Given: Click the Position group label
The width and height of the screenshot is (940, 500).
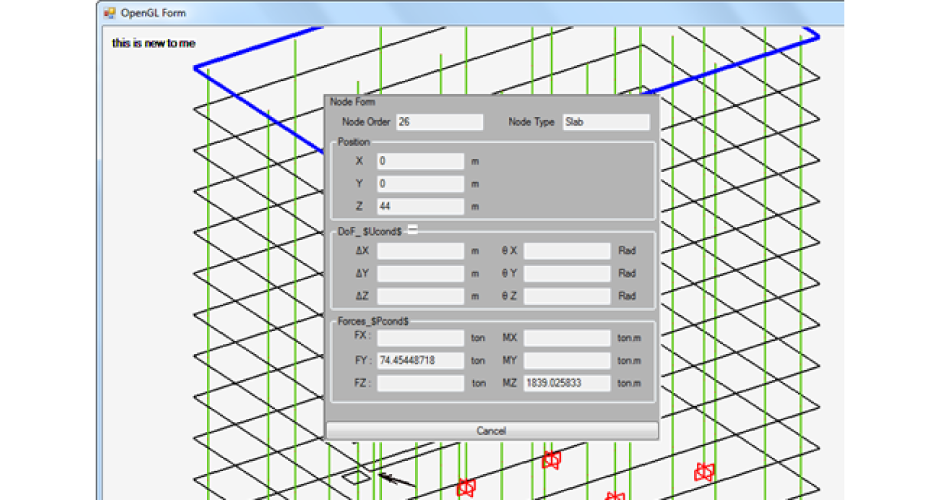Looking at the screenshot, I should click(354, 142).
